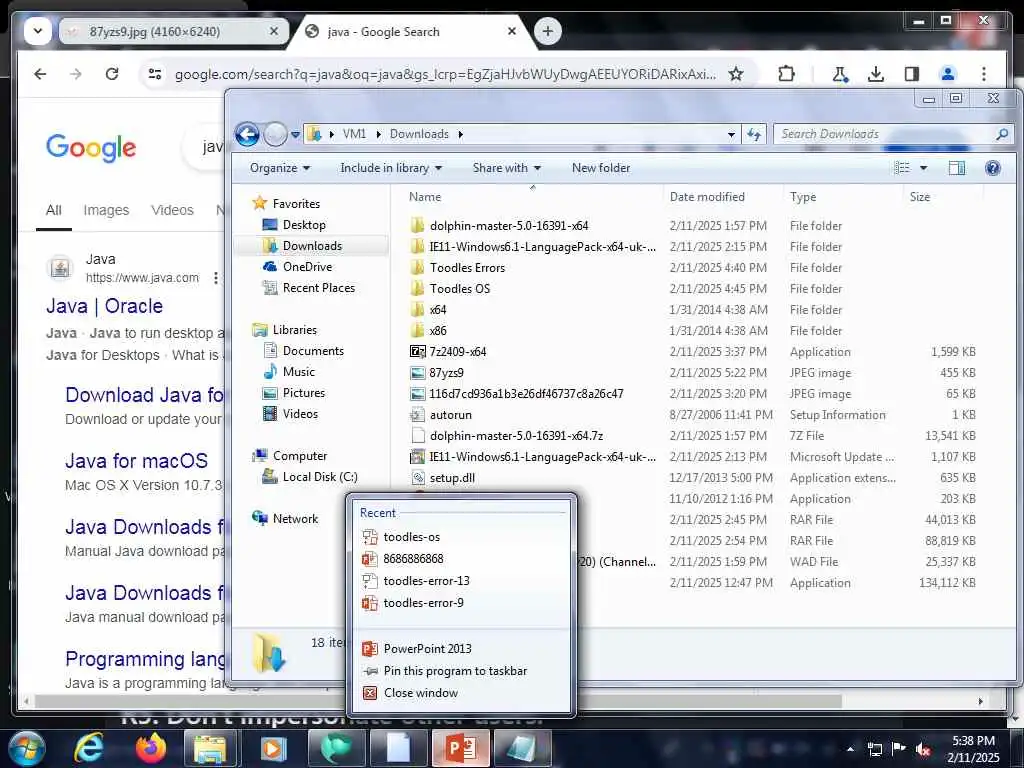This screenshot has height=768, width=1024.
Task: Open toodles-error-13 recent item
Action: pos(461,581)
